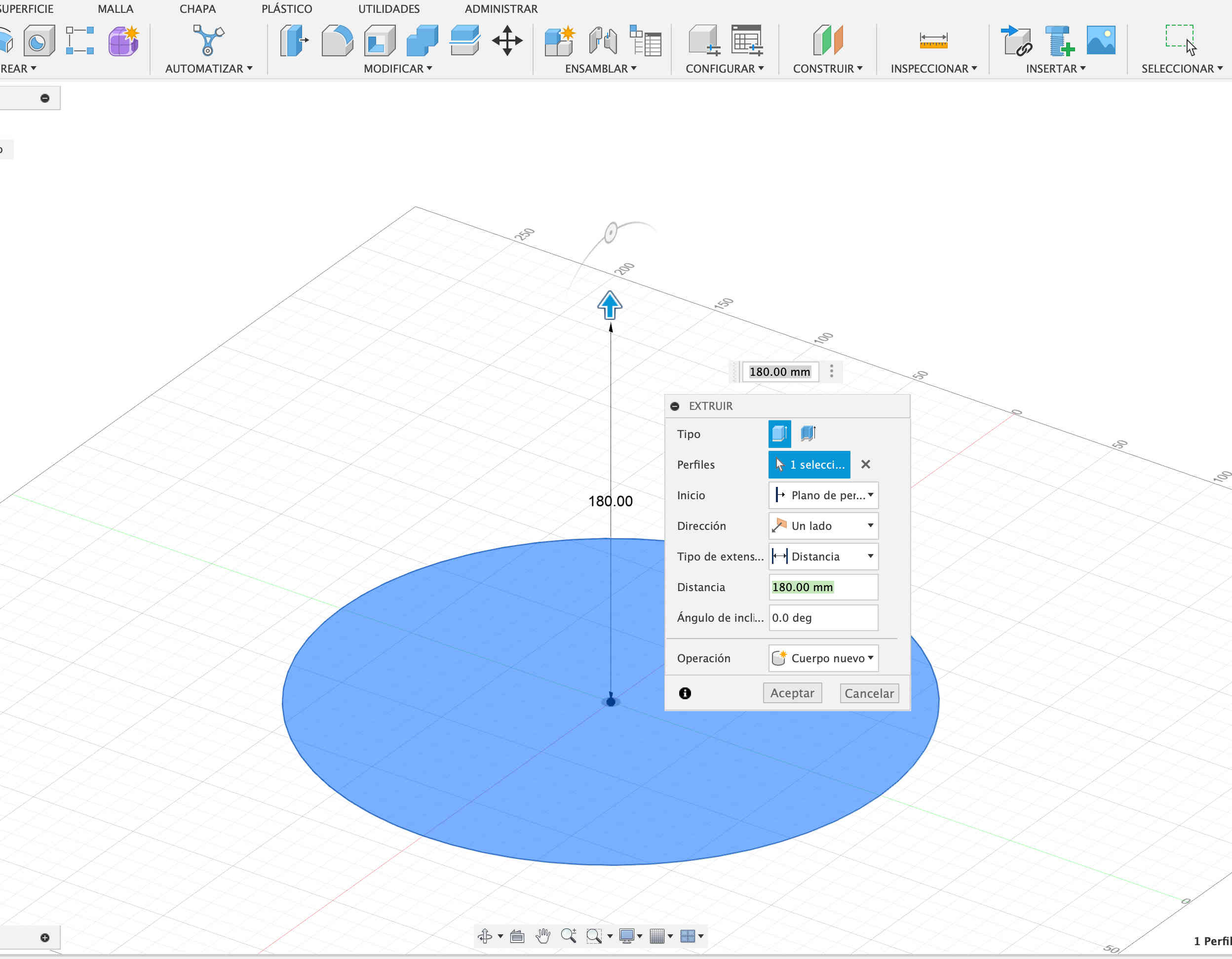This screenshot has width=1232, height=959.
Task: Switch to the Malla tab
Action: point(115,9)
